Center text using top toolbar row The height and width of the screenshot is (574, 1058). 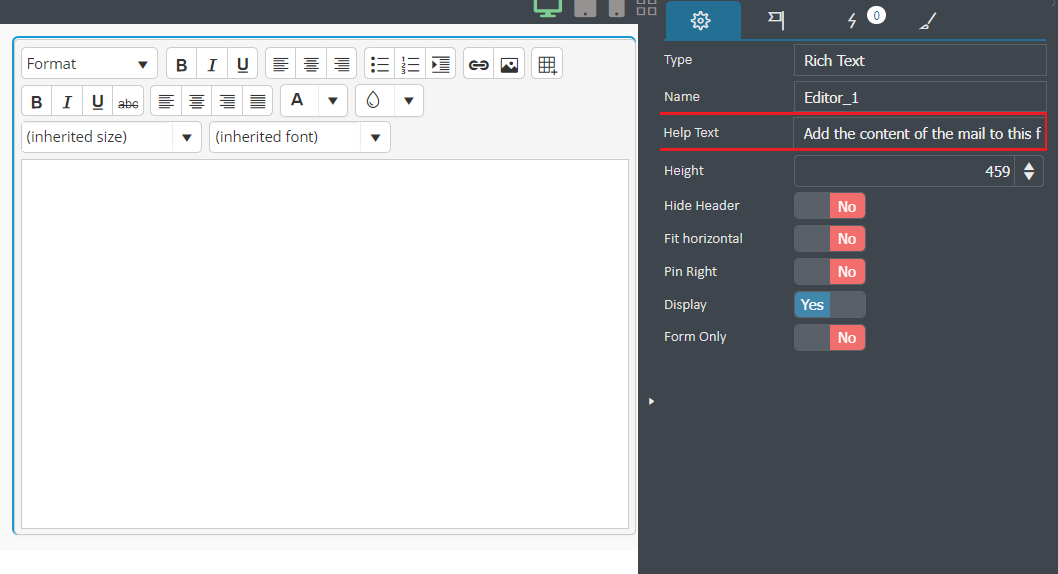click(x=311, y=64)
